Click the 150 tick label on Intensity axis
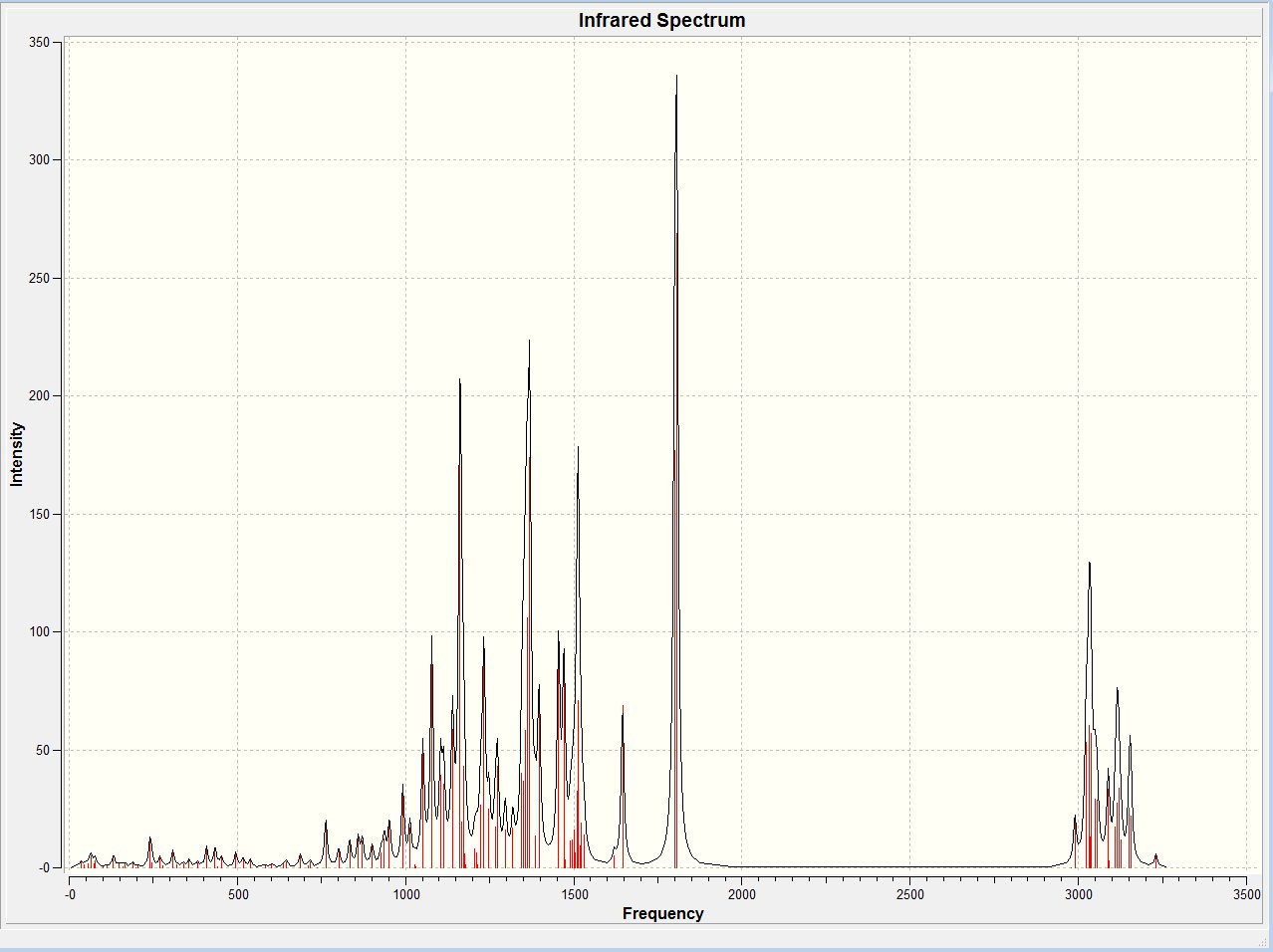1273x952 pixels. [x=40, y=514]
